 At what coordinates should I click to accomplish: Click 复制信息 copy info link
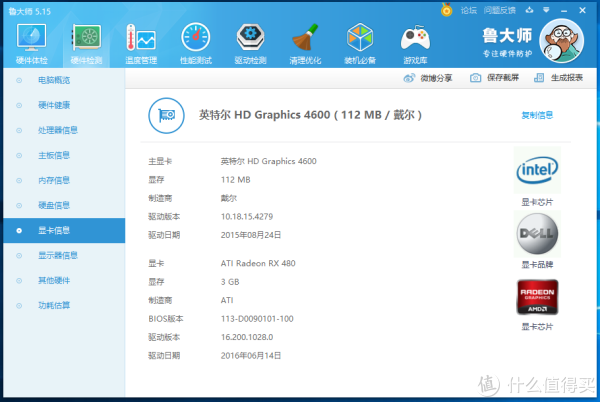tap(537, 115)
